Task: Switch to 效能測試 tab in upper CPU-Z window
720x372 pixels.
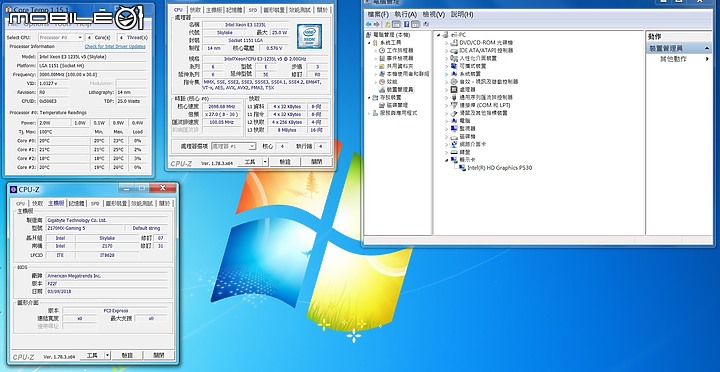Action: tap(300, 10)
